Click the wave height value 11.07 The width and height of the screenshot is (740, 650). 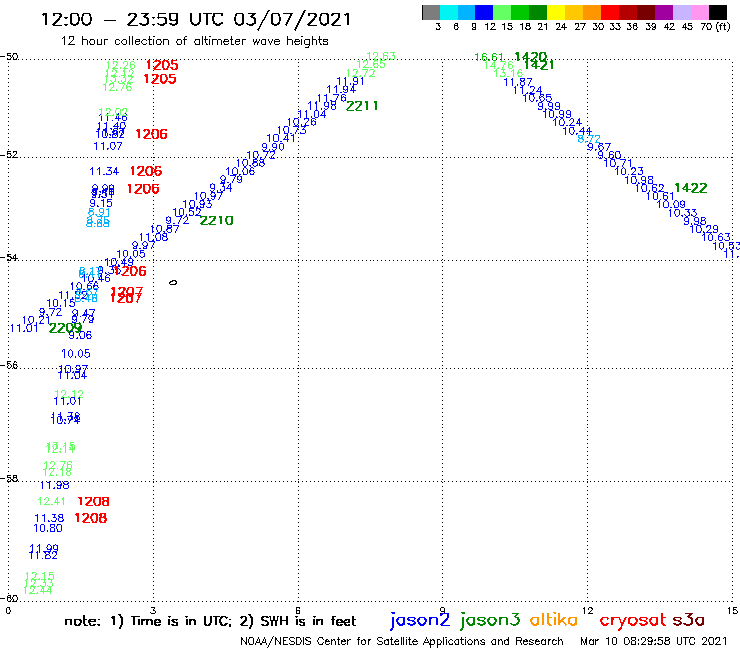point(108,146)
